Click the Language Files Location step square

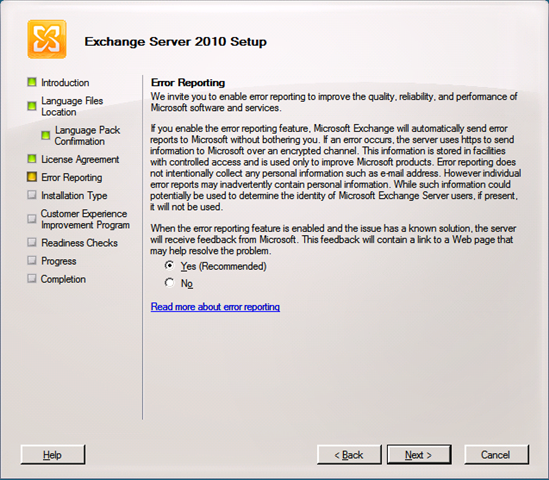pos(32,106)
